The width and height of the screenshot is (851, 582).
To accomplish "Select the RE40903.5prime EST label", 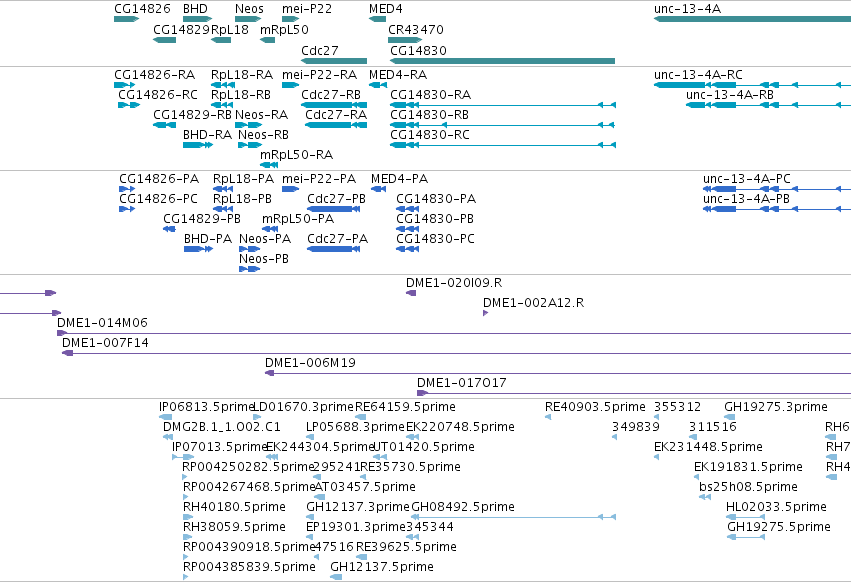I will [595, 407].
